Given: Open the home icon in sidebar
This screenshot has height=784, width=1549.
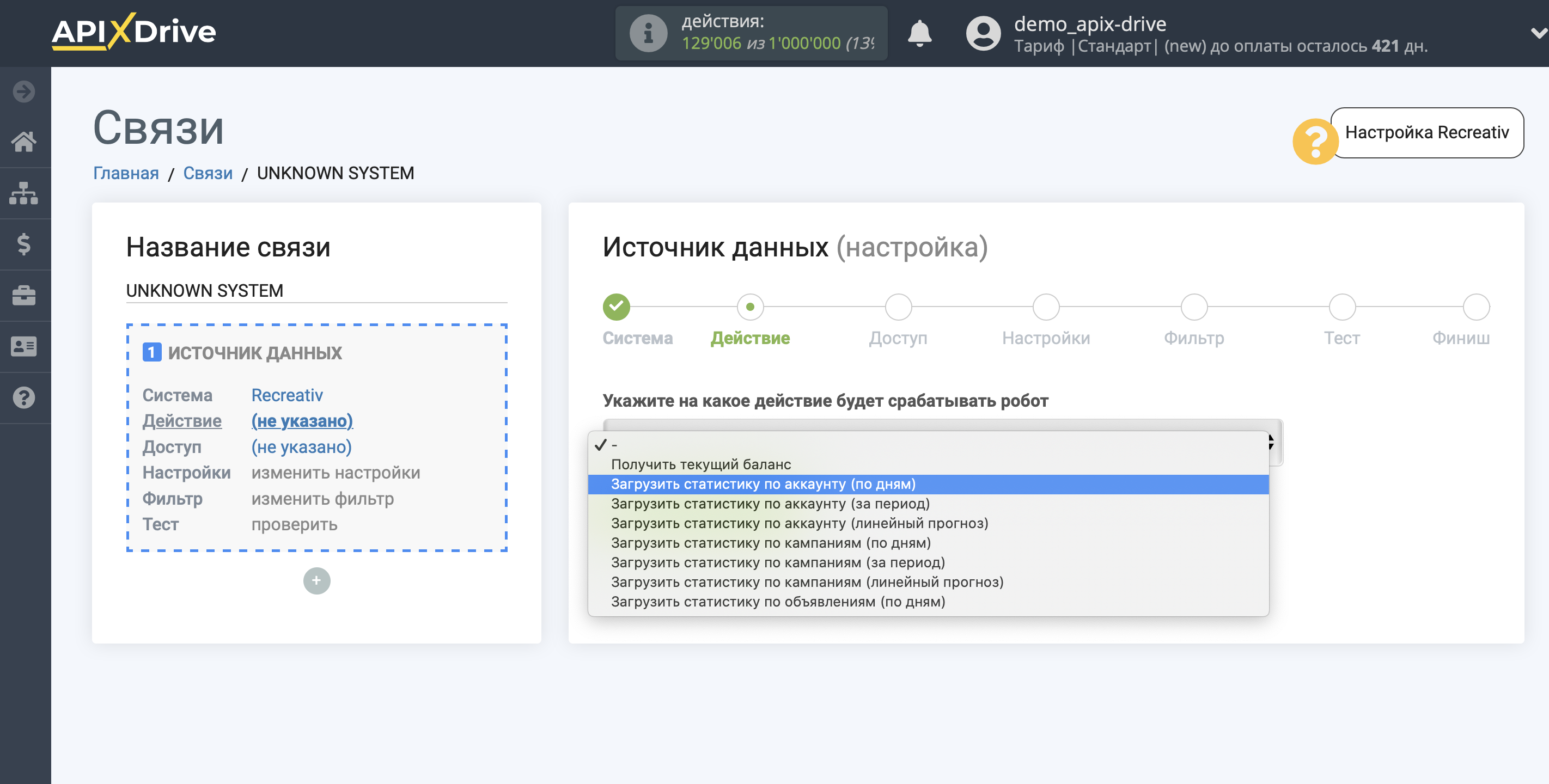Looking at the screenshot, I should click(x=24, y=142).
